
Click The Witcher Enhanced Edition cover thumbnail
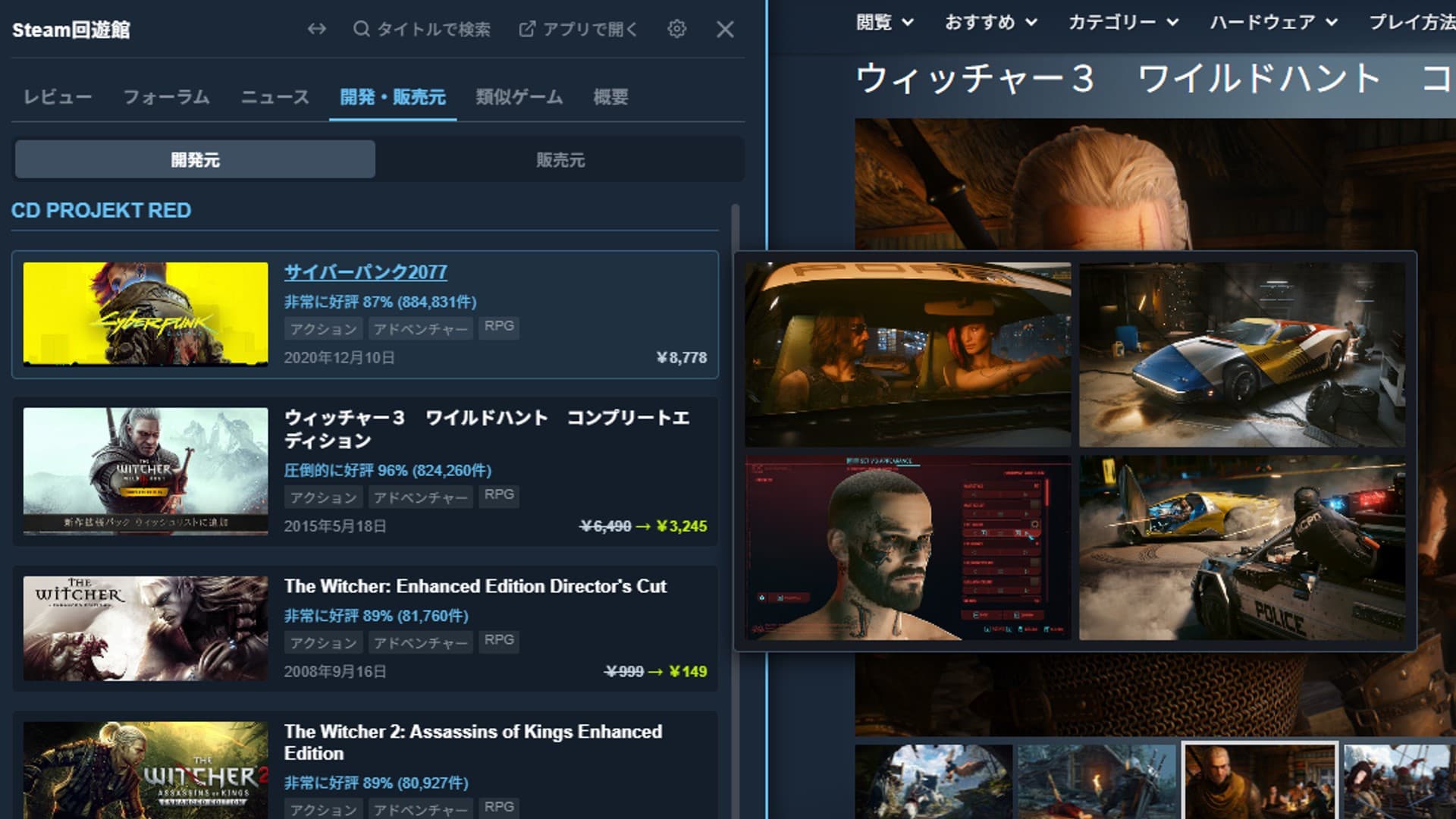point(146,629)
